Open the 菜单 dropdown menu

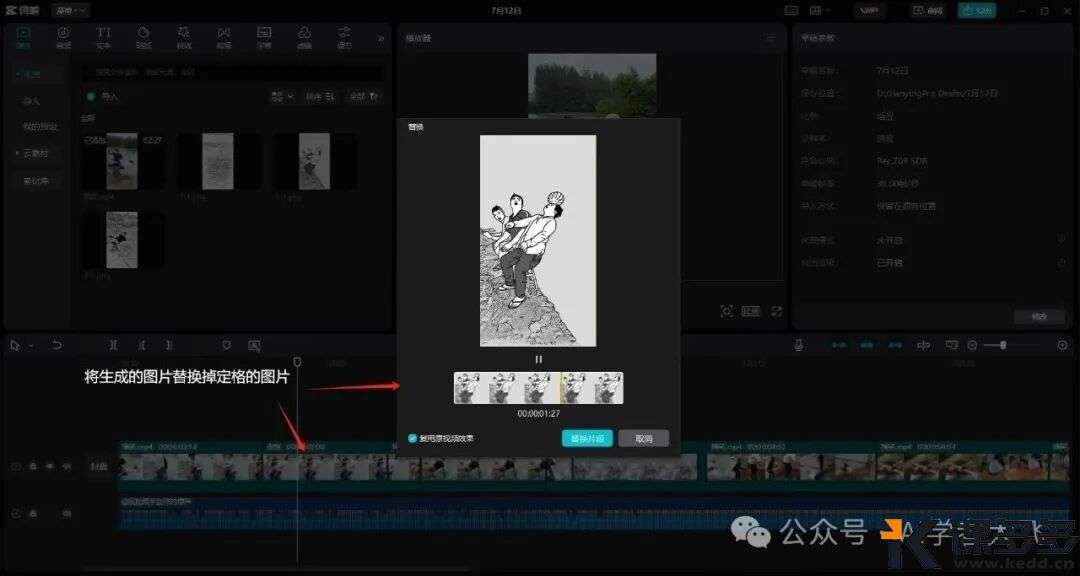(x=70, y=10)
